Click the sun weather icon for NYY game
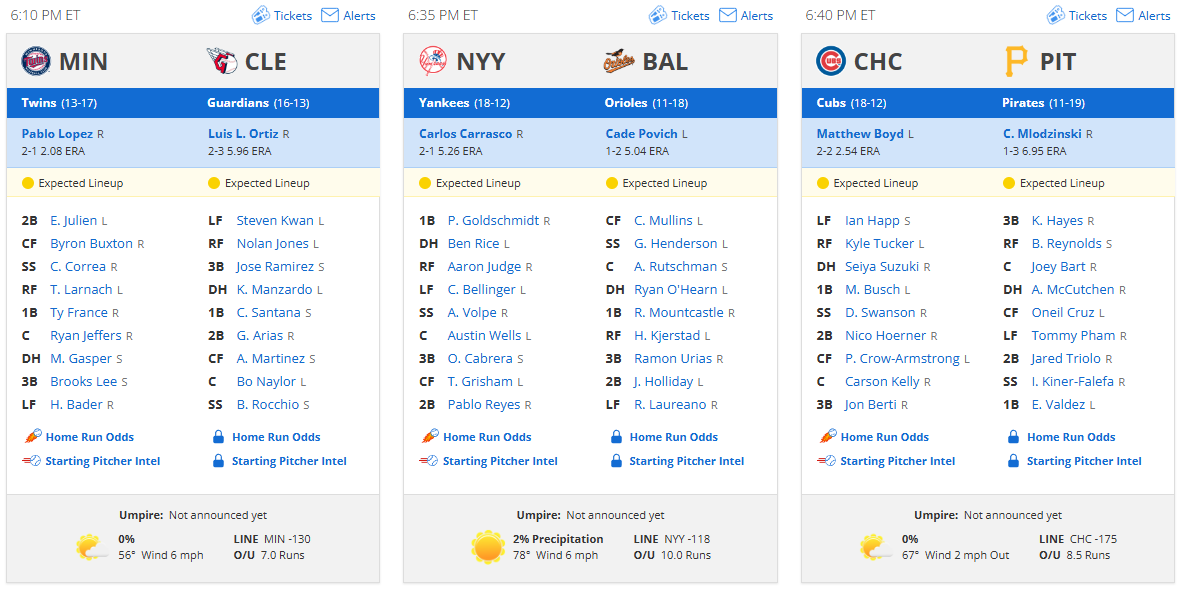Image resolution: width=1184 pixels, height=595 pixels. 488,547
